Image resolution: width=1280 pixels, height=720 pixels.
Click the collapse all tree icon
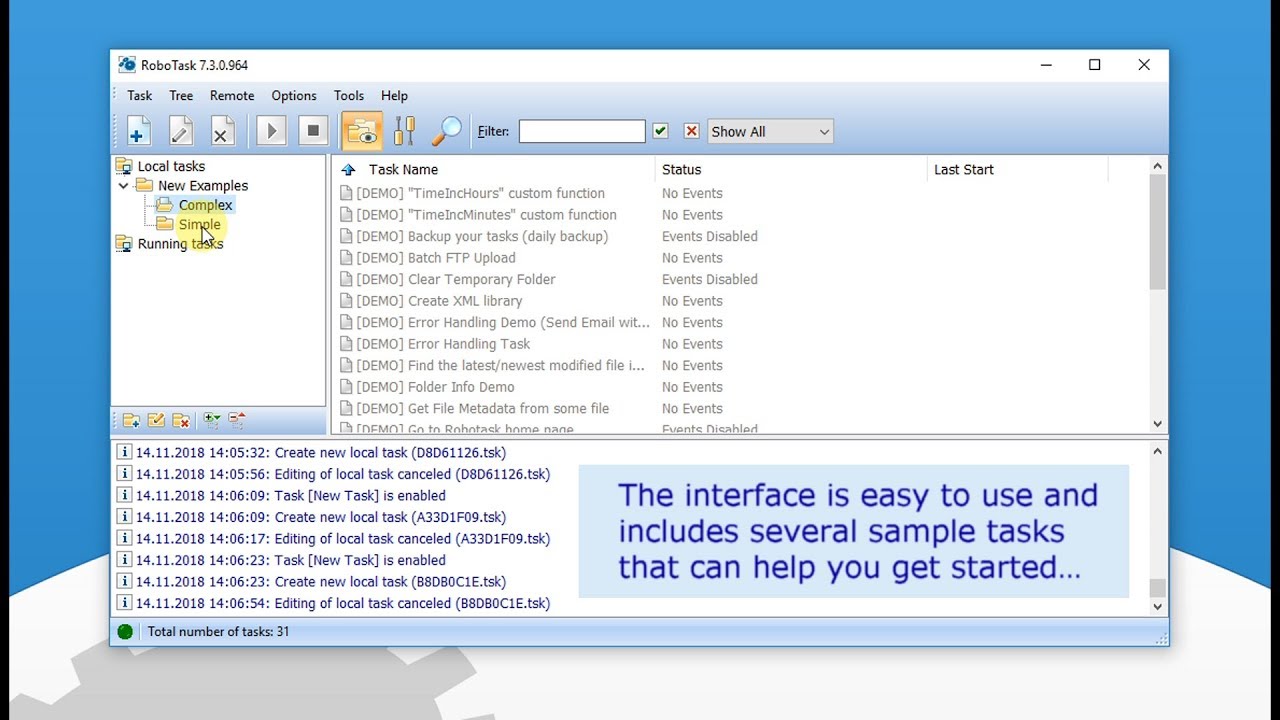(236, 421)
